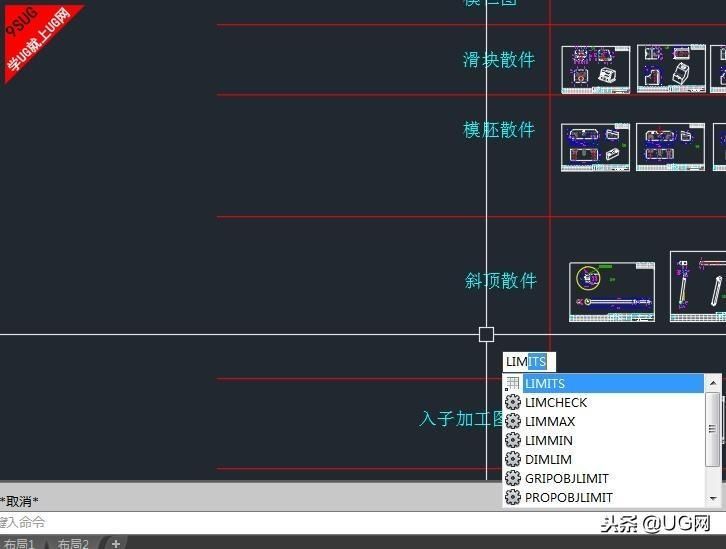Click gear icon beside LIMMAX
The image size is (726, 549).
pos(513,421)
